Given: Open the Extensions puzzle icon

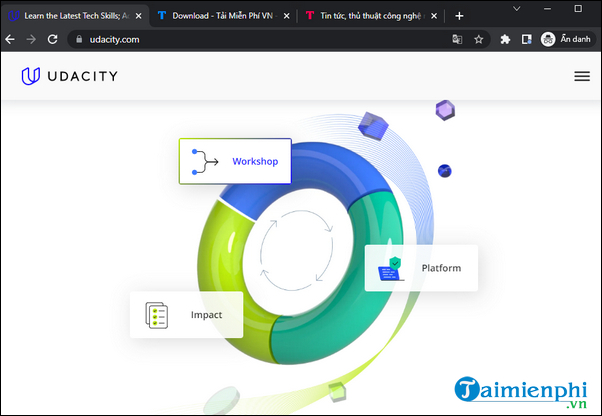Looking at the screenshot, I should point(505,39).
